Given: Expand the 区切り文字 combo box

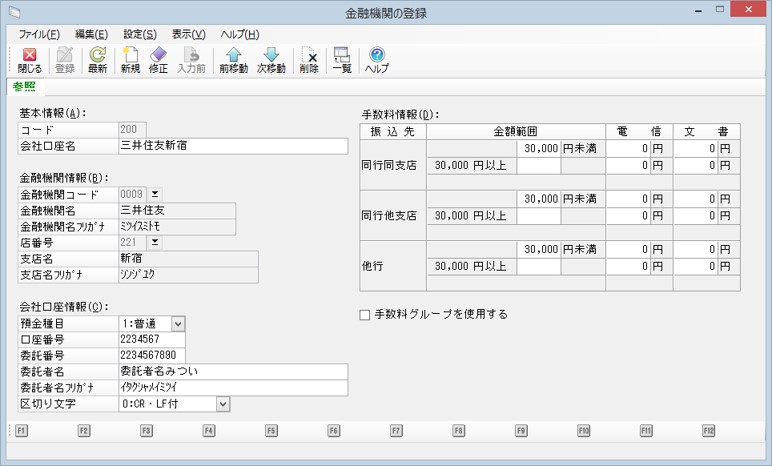Looking at the screenshot, I should coord(223,404).
